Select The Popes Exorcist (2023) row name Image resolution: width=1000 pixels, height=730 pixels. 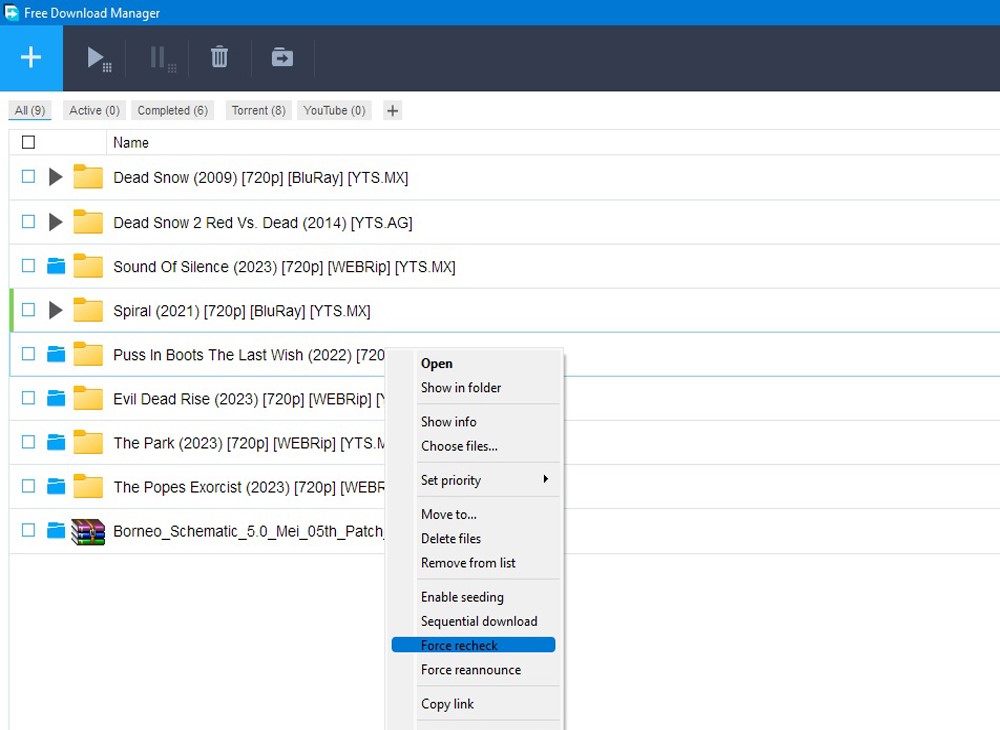(249, 487)
